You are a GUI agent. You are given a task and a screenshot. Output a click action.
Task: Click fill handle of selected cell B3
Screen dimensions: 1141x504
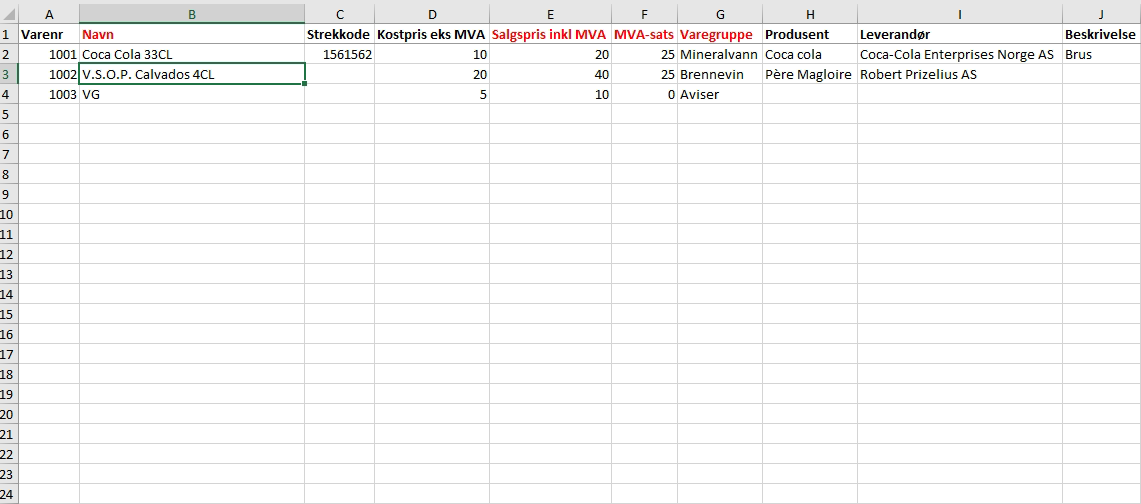pyautogui.click(x=304, y=84)
